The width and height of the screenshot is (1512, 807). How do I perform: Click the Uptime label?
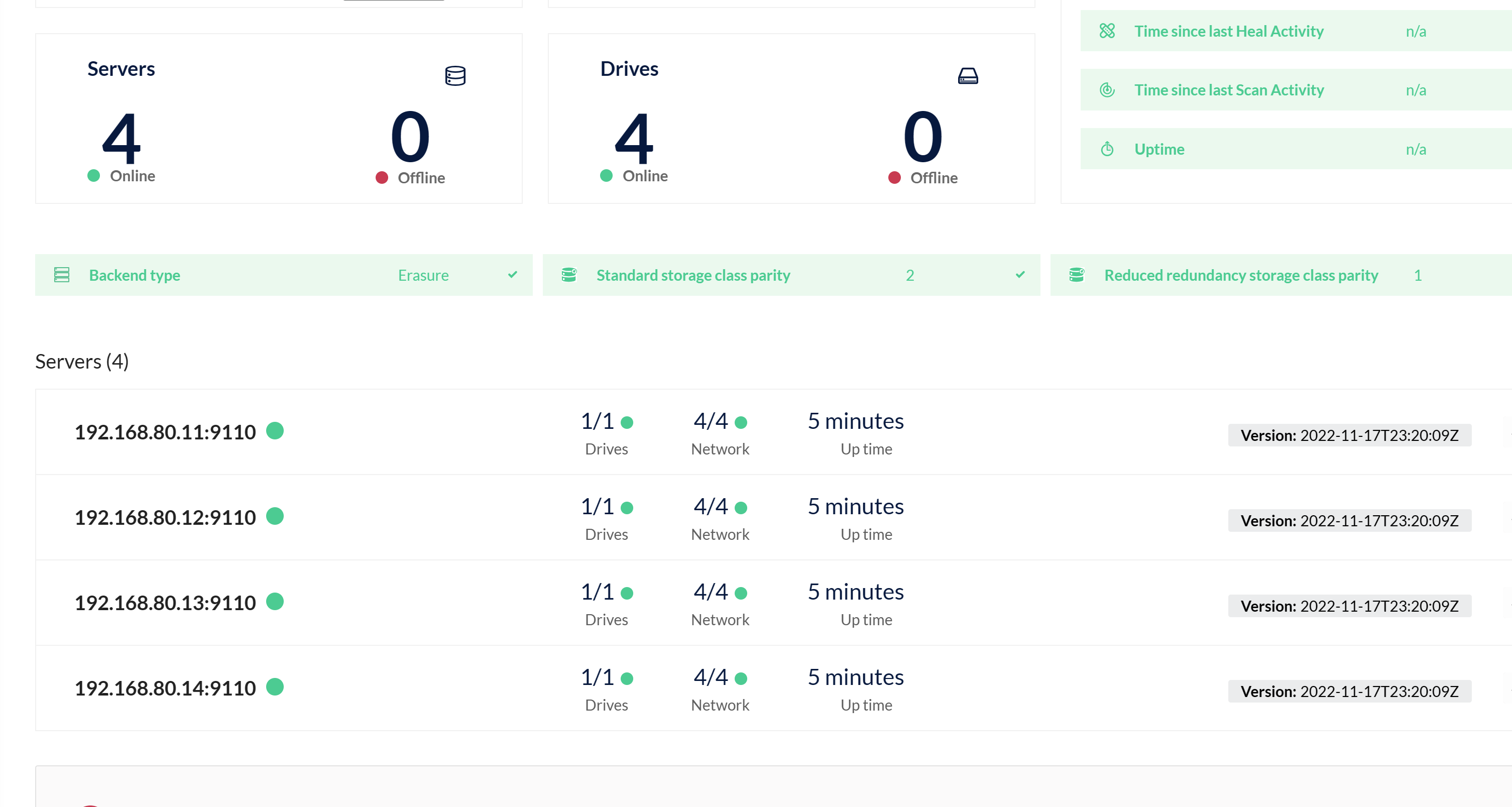click(x=1159, y=149)
